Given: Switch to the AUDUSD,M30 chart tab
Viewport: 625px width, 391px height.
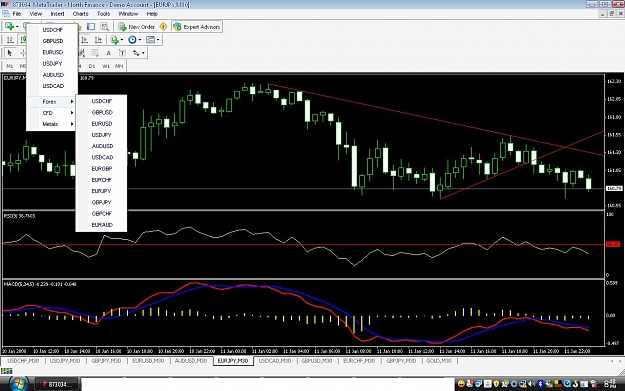Looking at the screenshot, I should point(191,361).
